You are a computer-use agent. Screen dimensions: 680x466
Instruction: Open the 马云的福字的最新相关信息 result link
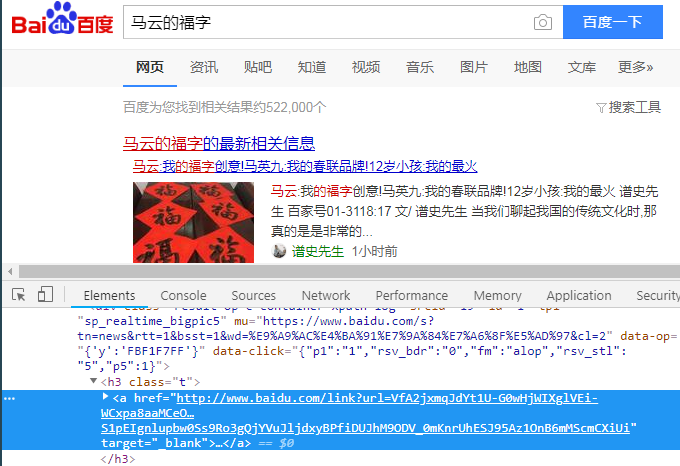[218, 143]
